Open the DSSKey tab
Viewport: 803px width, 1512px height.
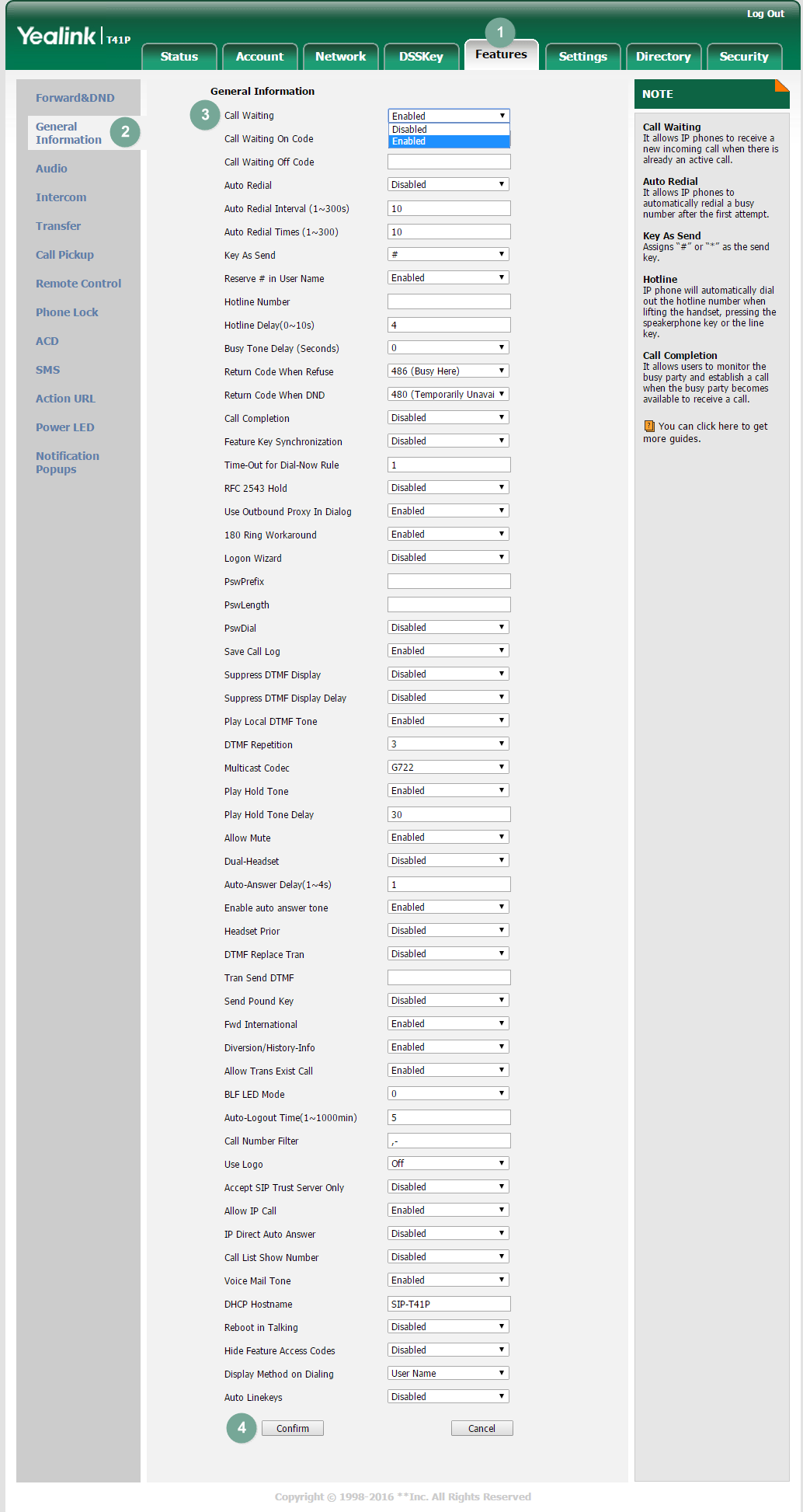[421, 57]
